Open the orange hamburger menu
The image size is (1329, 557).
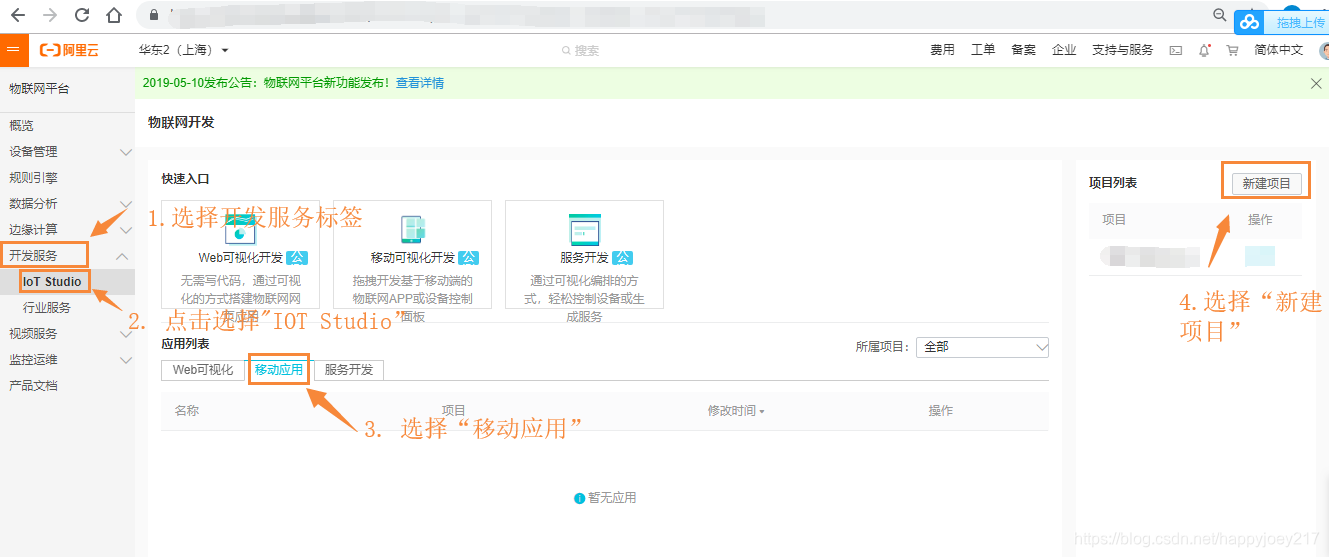click(14, 50)
